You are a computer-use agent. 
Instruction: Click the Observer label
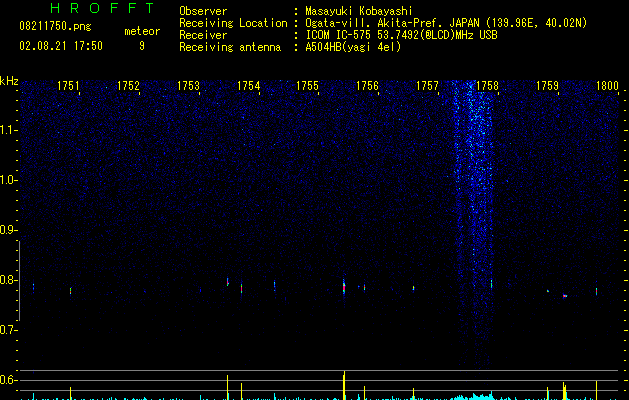203,11
